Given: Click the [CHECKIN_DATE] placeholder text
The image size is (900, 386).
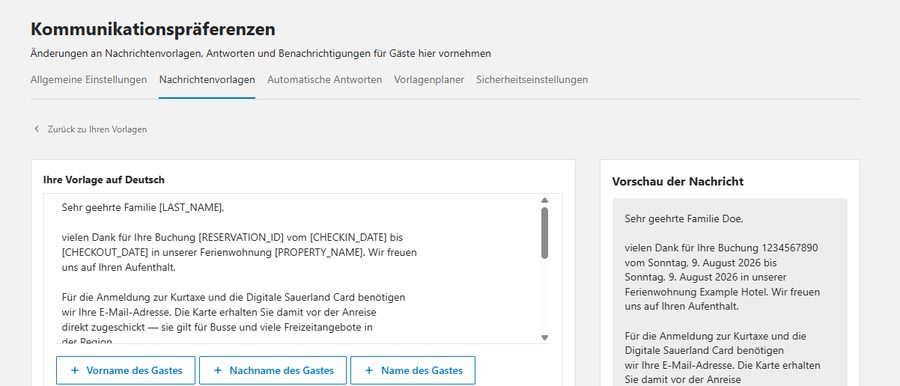Looking at the screenshot, I should coord(348,237).
